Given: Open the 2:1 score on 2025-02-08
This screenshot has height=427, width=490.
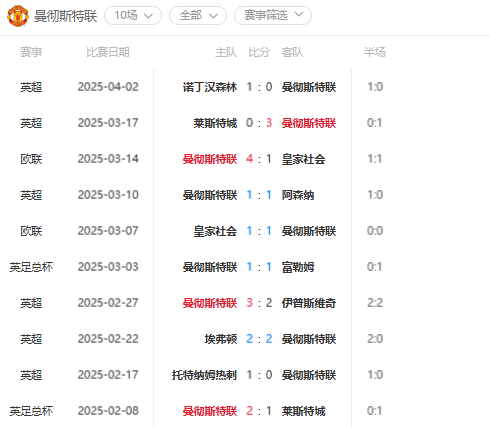Looking at the screenshot, I should pos(259,411).
